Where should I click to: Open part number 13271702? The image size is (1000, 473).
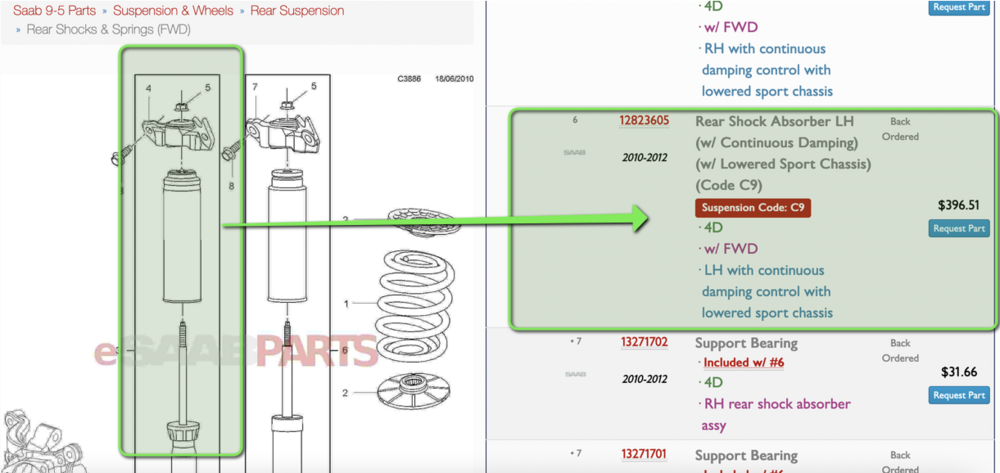[x=644, y=343]
